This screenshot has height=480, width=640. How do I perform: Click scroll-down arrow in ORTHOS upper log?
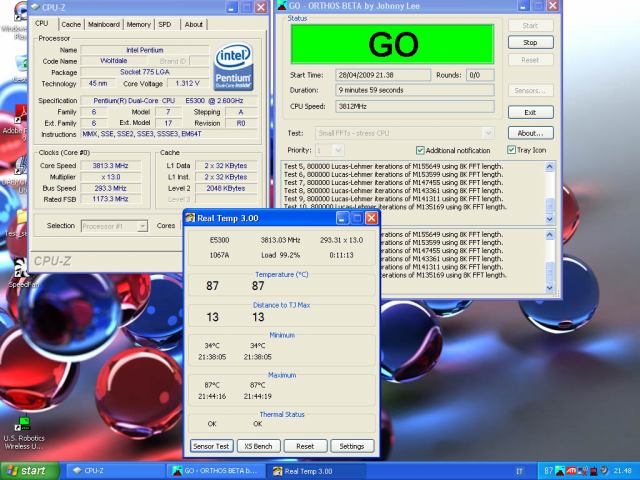[550, 219]
